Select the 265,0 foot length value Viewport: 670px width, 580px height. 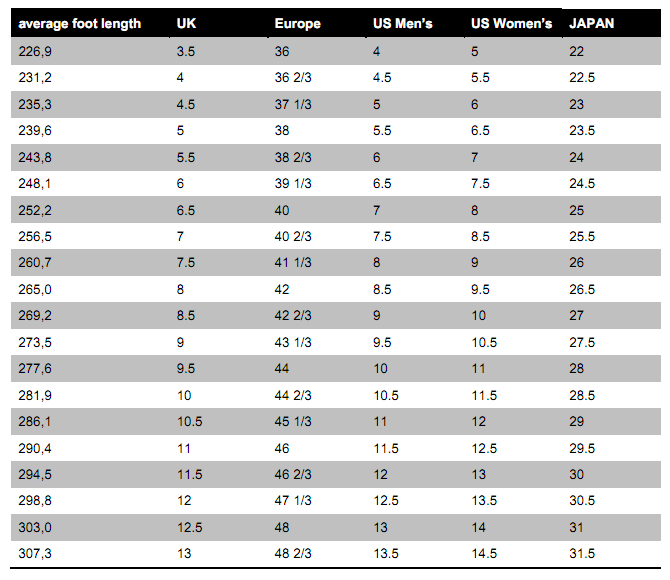coord(35,289)
